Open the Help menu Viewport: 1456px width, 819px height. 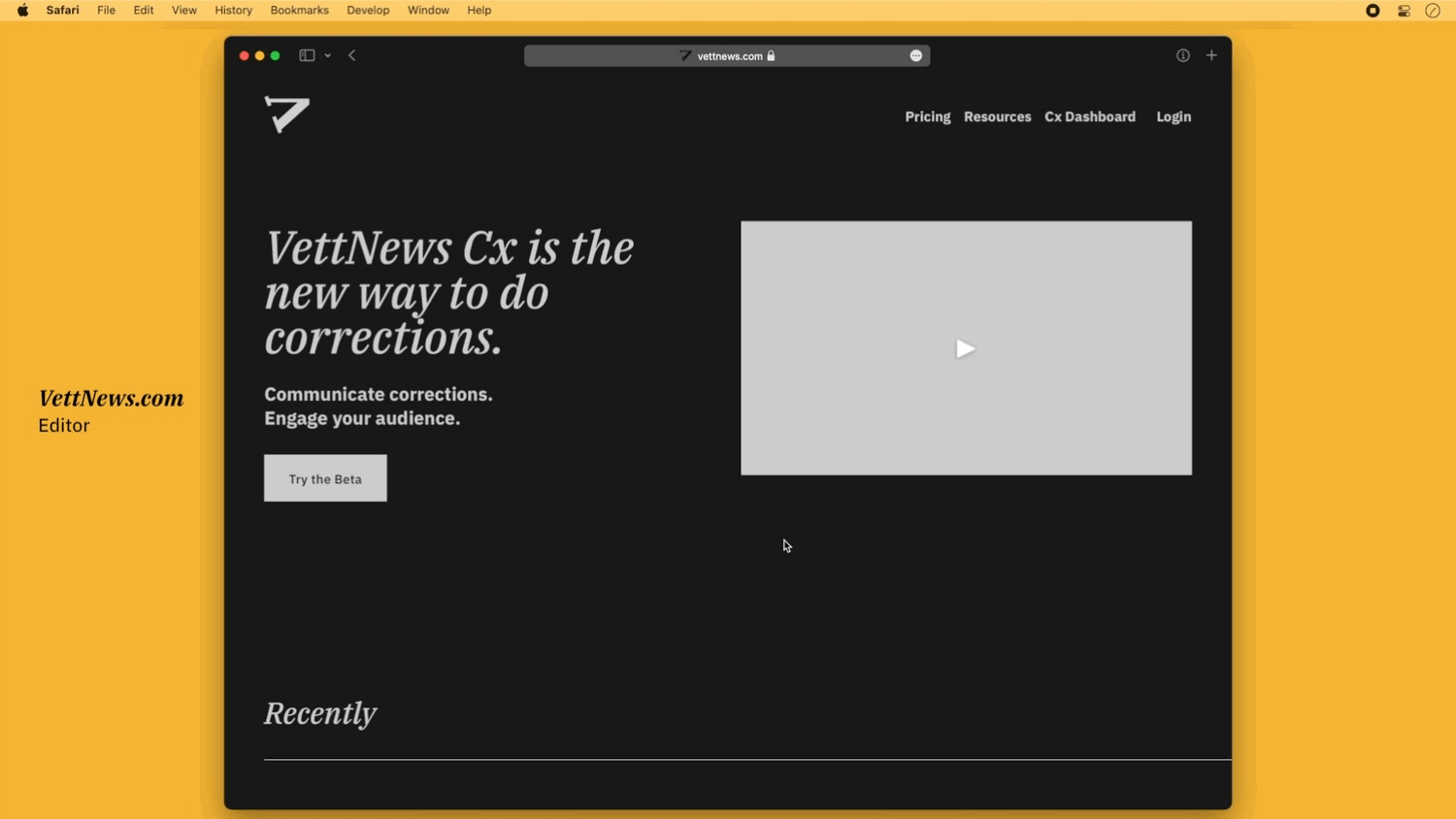[x=480, y=11]
